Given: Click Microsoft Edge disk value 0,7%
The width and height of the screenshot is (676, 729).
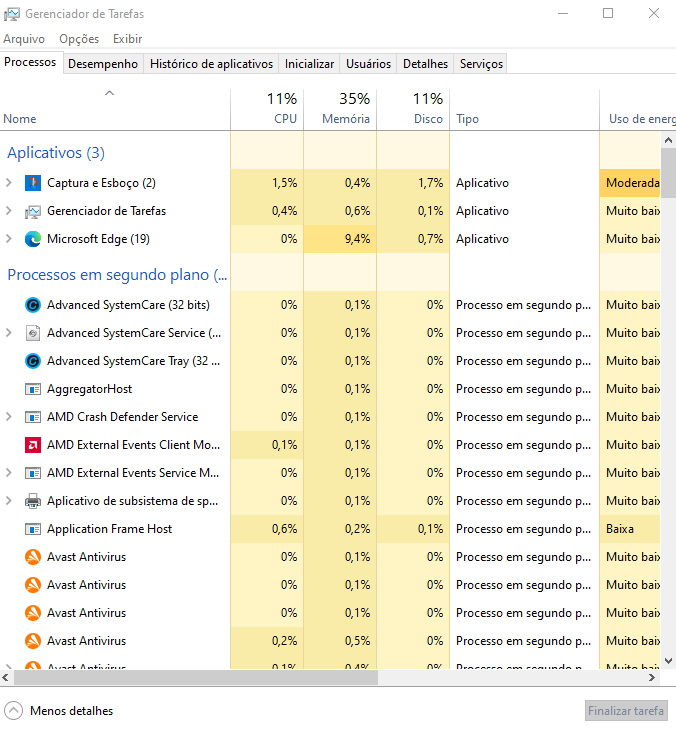Looking at the screenshot, I should click(x=413, y=239).
